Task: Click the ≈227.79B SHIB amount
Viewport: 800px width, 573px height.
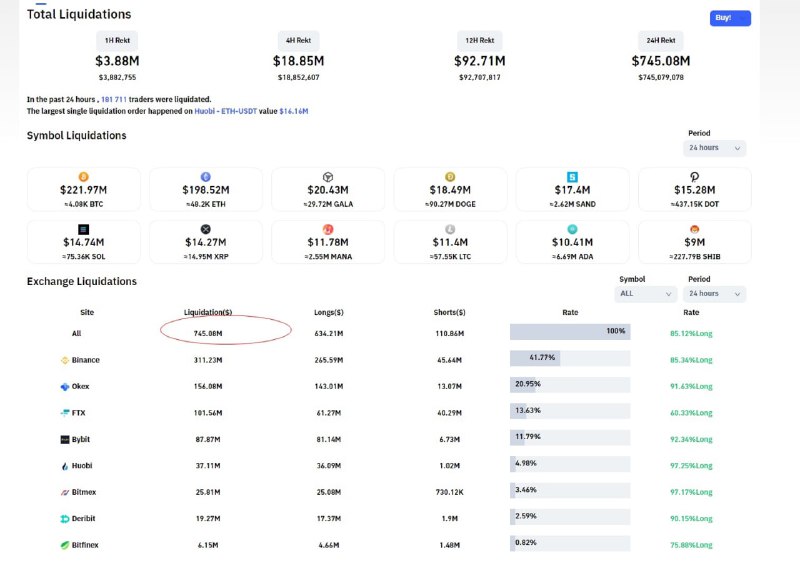Action: point(694,257)
